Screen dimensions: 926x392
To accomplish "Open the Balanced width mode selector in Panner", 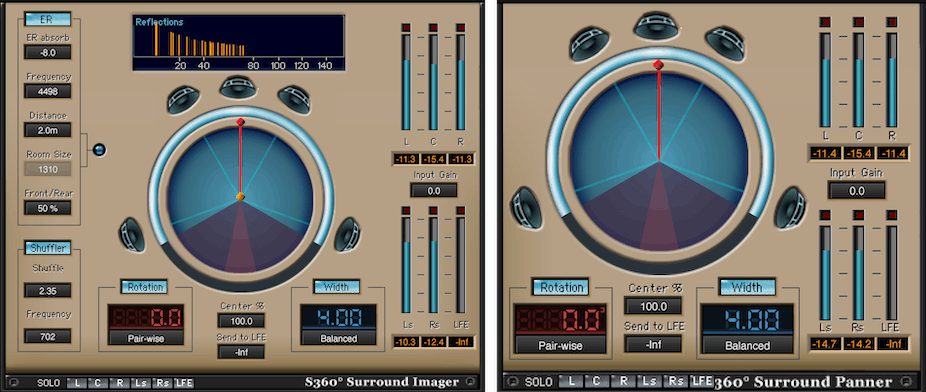I will pos(746,345).
